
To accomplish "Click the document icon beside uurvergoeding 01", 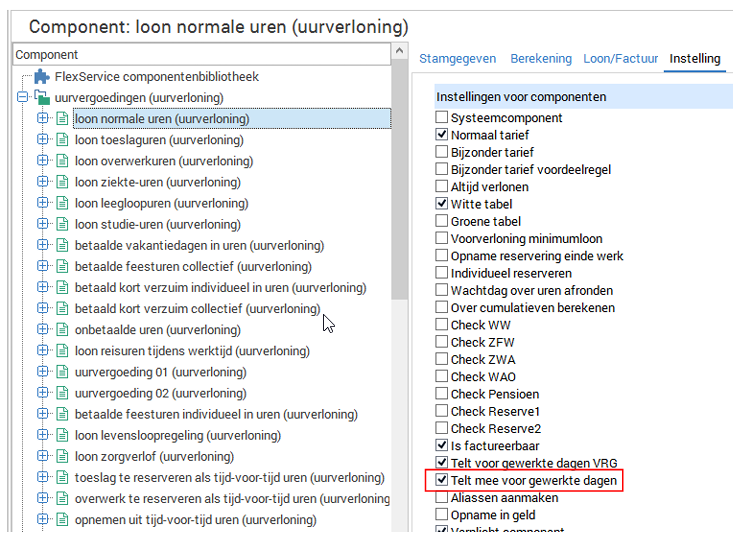I will tap(62, 372).
